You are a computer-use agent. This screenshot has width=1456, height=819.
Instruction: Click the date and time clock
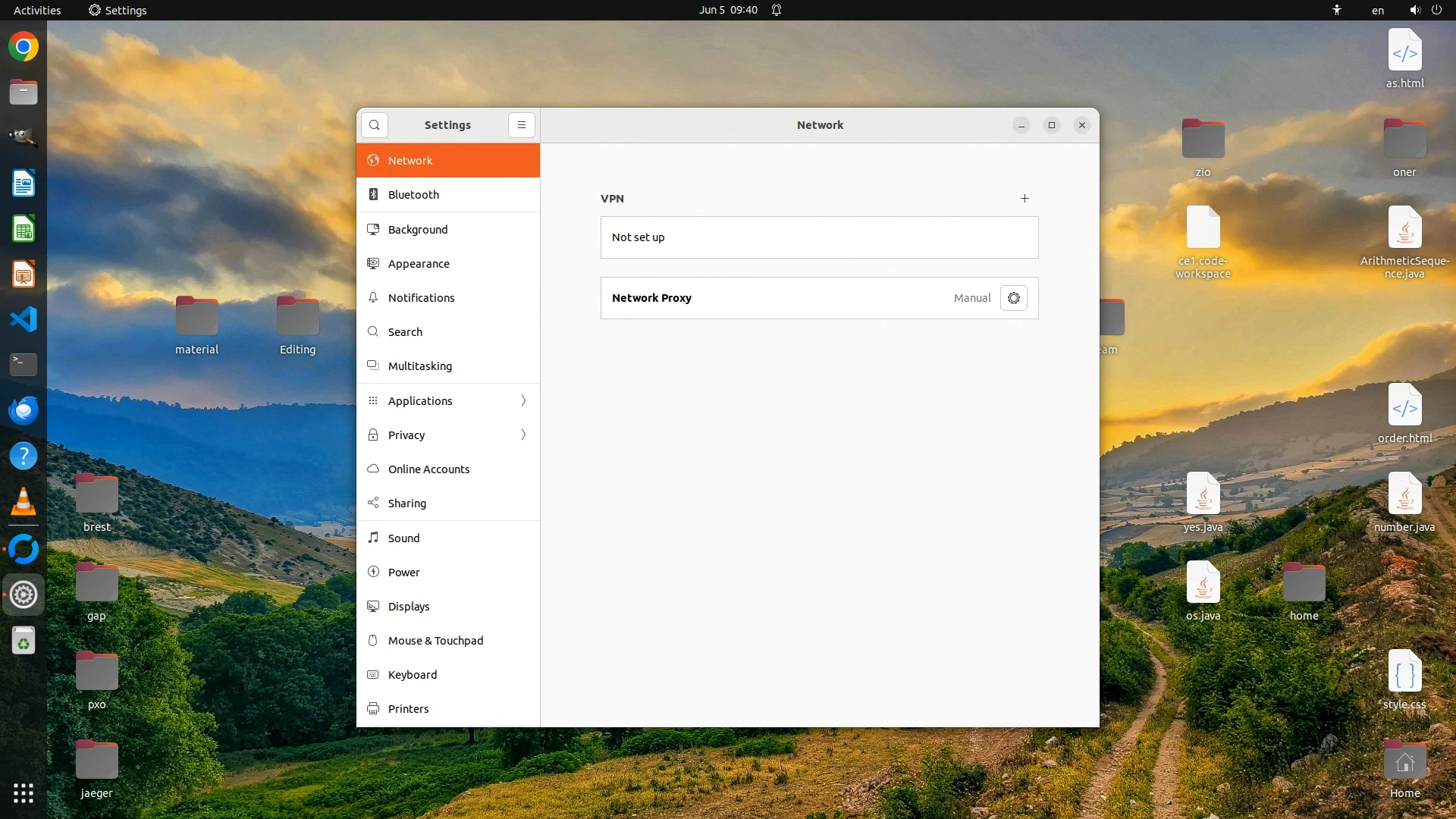coord(728,10)
